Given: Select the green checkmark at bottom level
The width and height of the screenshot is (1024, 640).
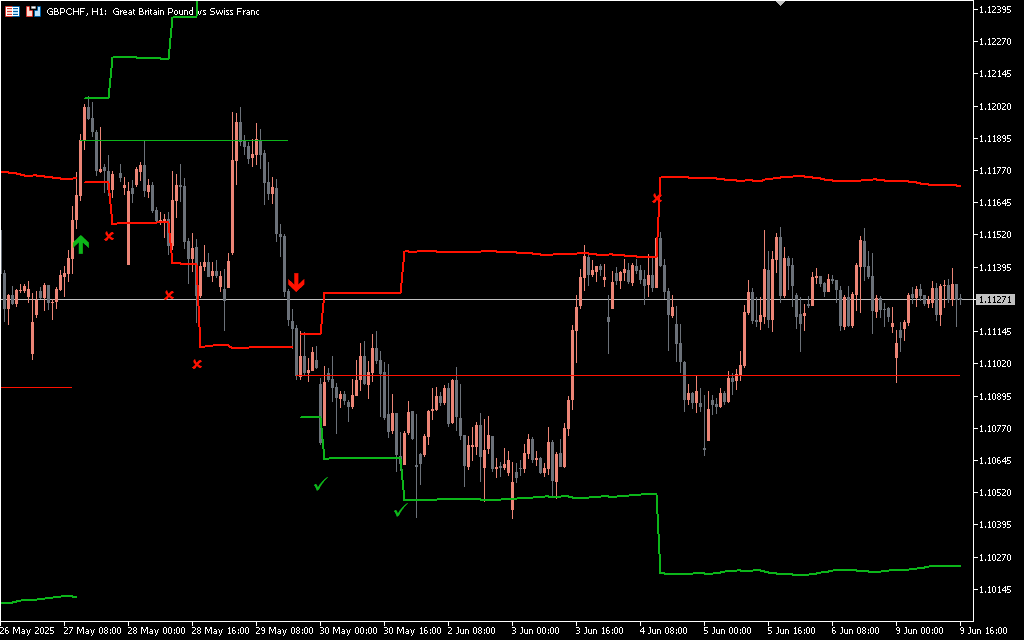Looking at the screenshot, I should click(400, 511).
